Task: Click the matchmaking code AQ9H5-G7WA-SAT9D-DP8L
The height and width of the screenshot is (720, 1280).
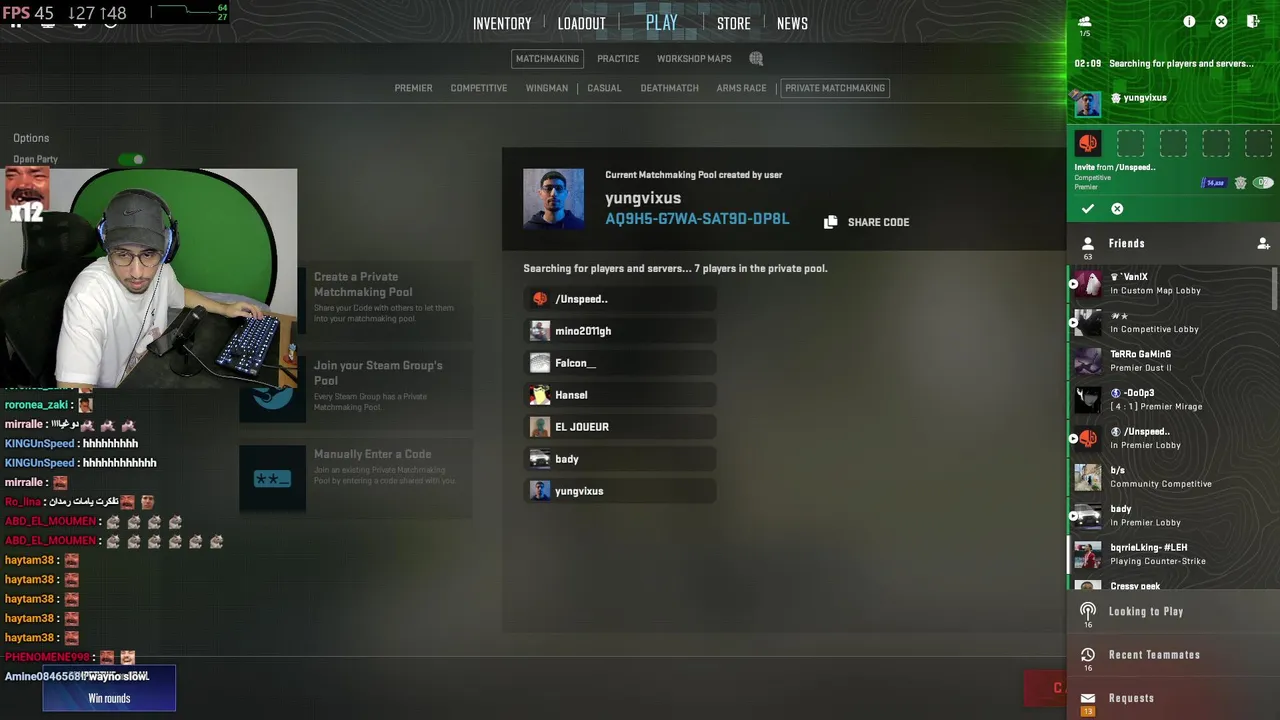Action: coord(697,219)
